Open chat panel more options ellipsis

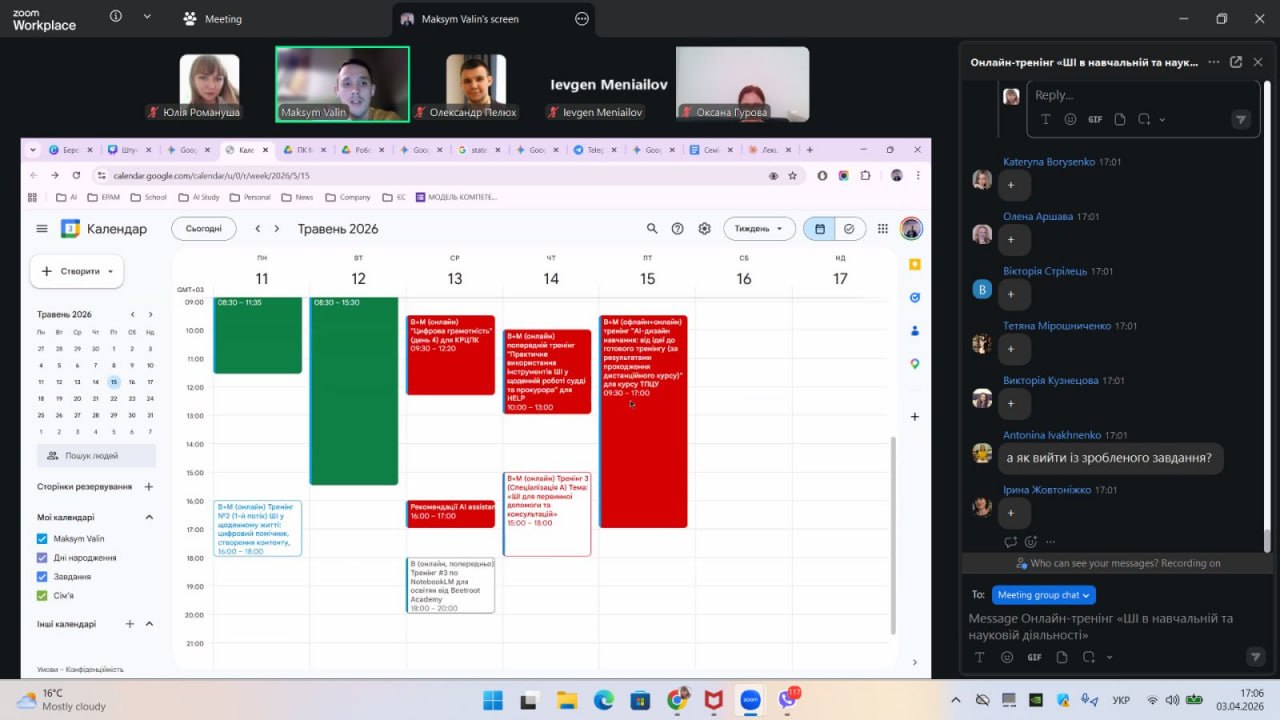pyautogui.click(x=1213, y=62)
